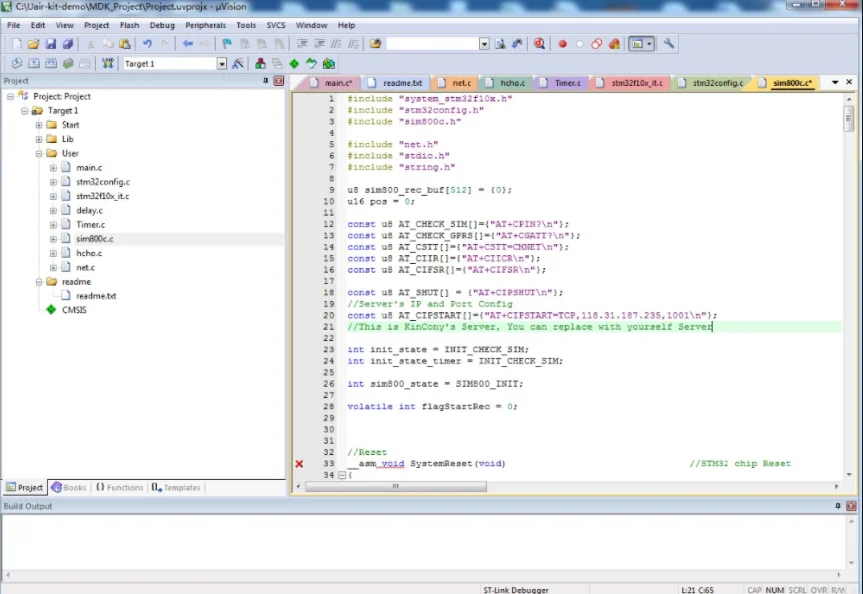This screenshot has width=863, height=594.
Task: Click the find text input field
Action: [431, 44]
